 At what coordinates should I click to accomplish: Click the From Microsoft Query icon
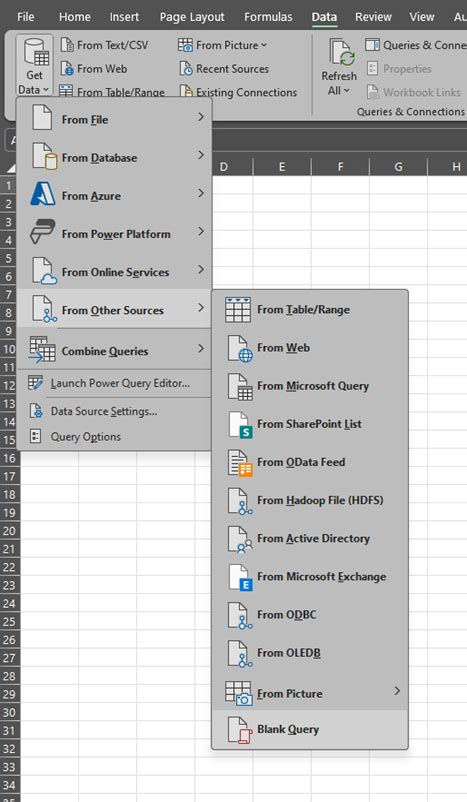[240, 387]
